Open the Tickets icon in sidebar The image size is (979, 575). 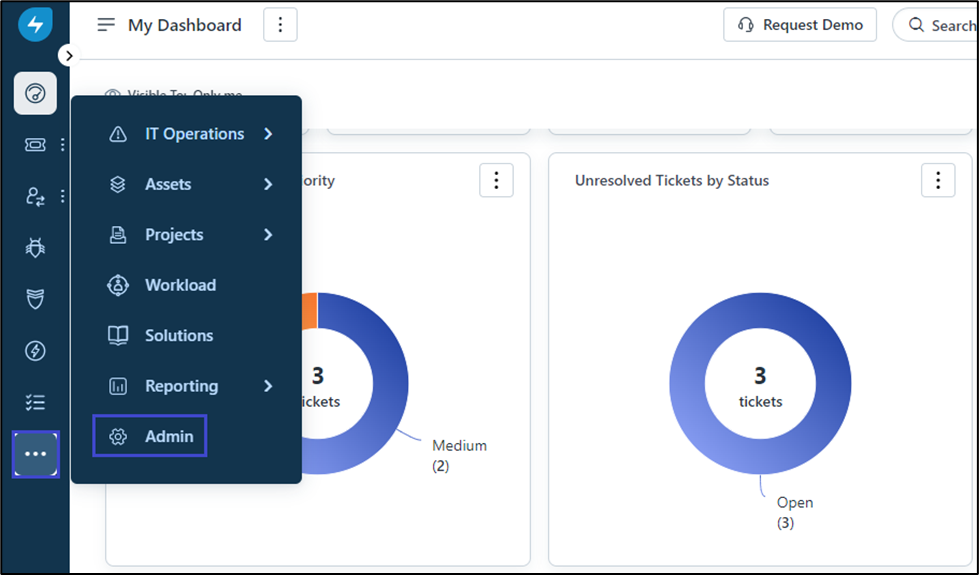[x=35, y=145]
